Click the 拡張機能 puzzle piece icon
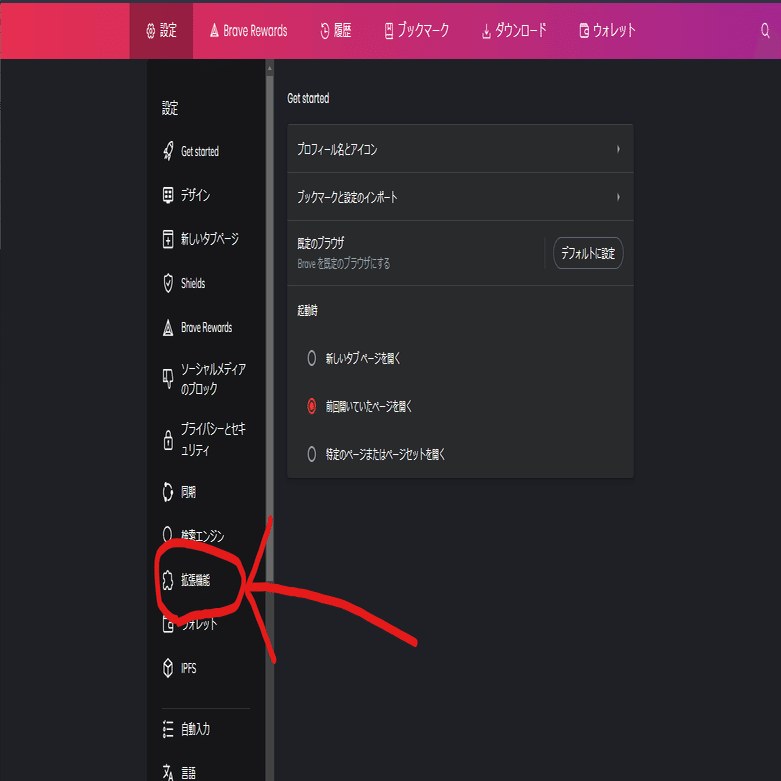The height and width of the screenshot is (781, 781). [x=168, y=580]
